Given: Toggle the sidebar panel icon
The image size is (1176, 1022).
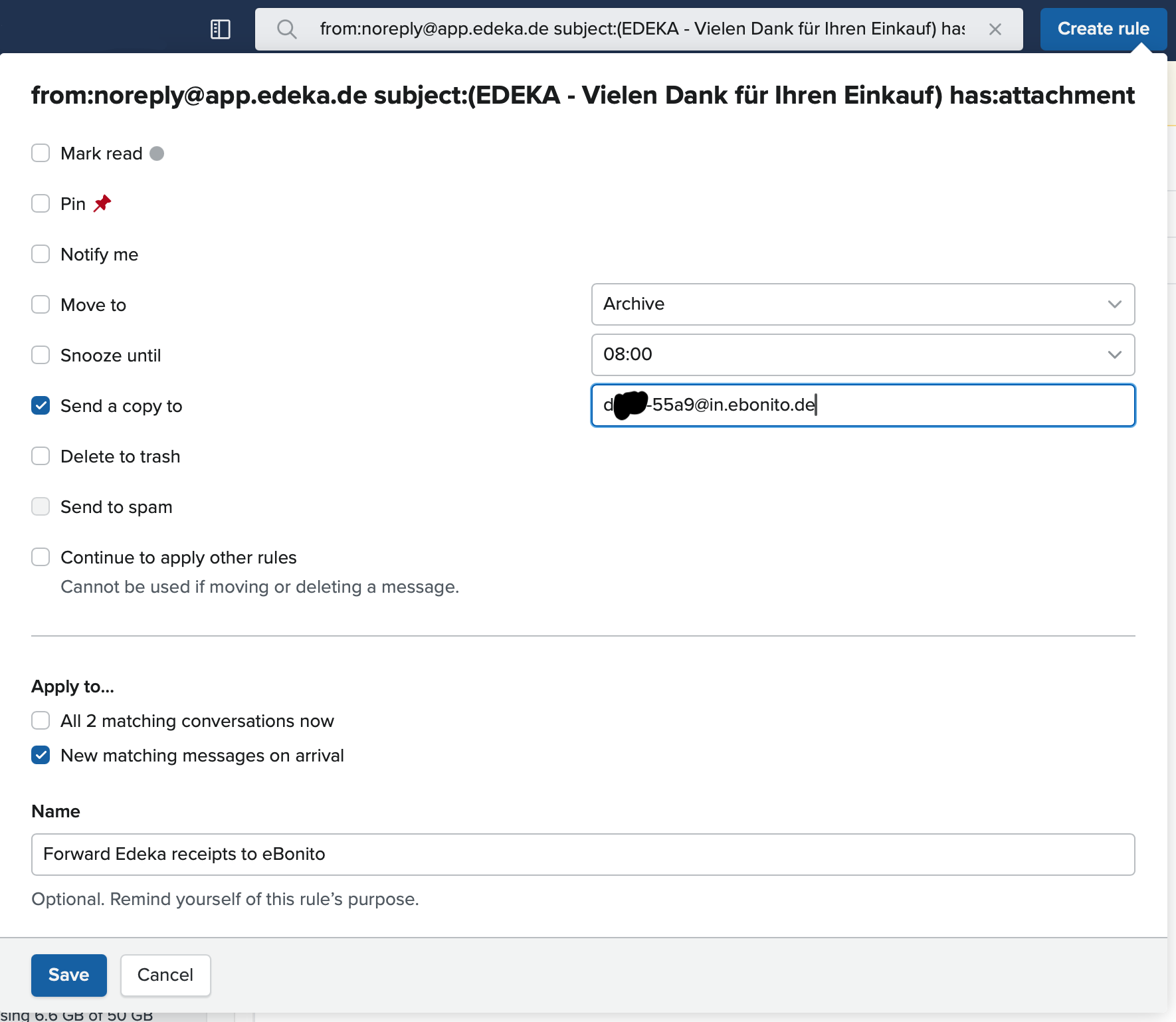Looking at the screenshot, I should pyautogui.click(x=220, y=29).
